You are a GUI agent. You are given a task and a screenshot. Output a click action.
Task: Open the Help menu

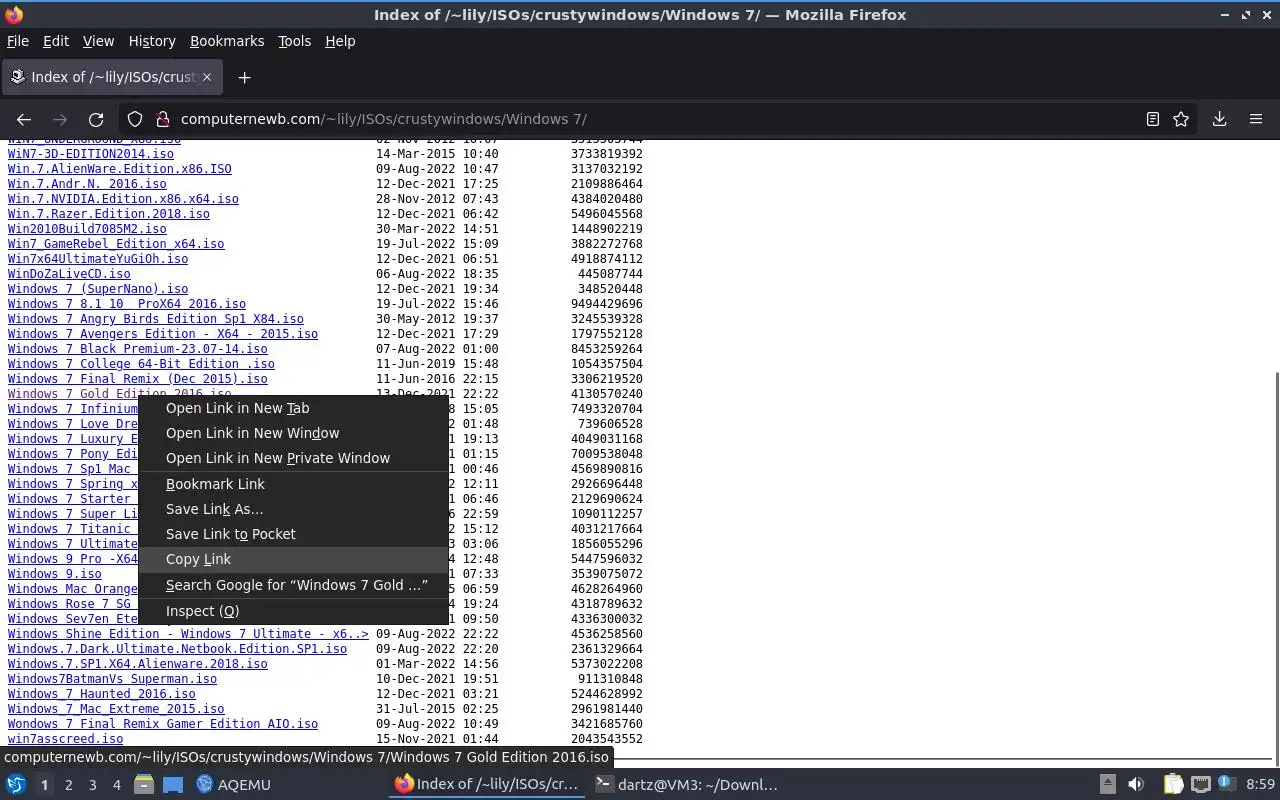click(x=340, y=41)
